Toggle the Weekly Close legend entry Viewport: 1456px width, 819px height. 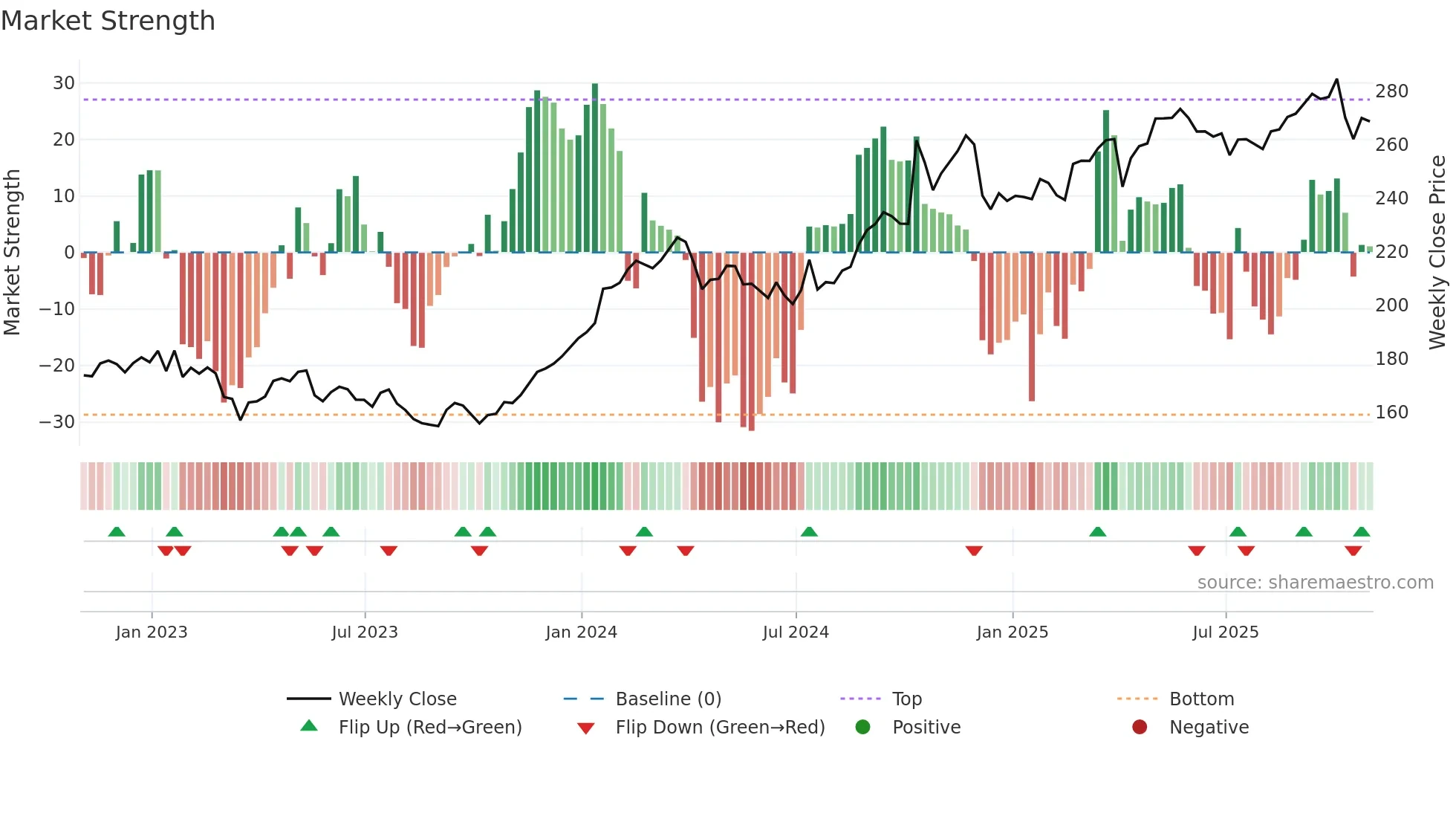click(371, 699)
